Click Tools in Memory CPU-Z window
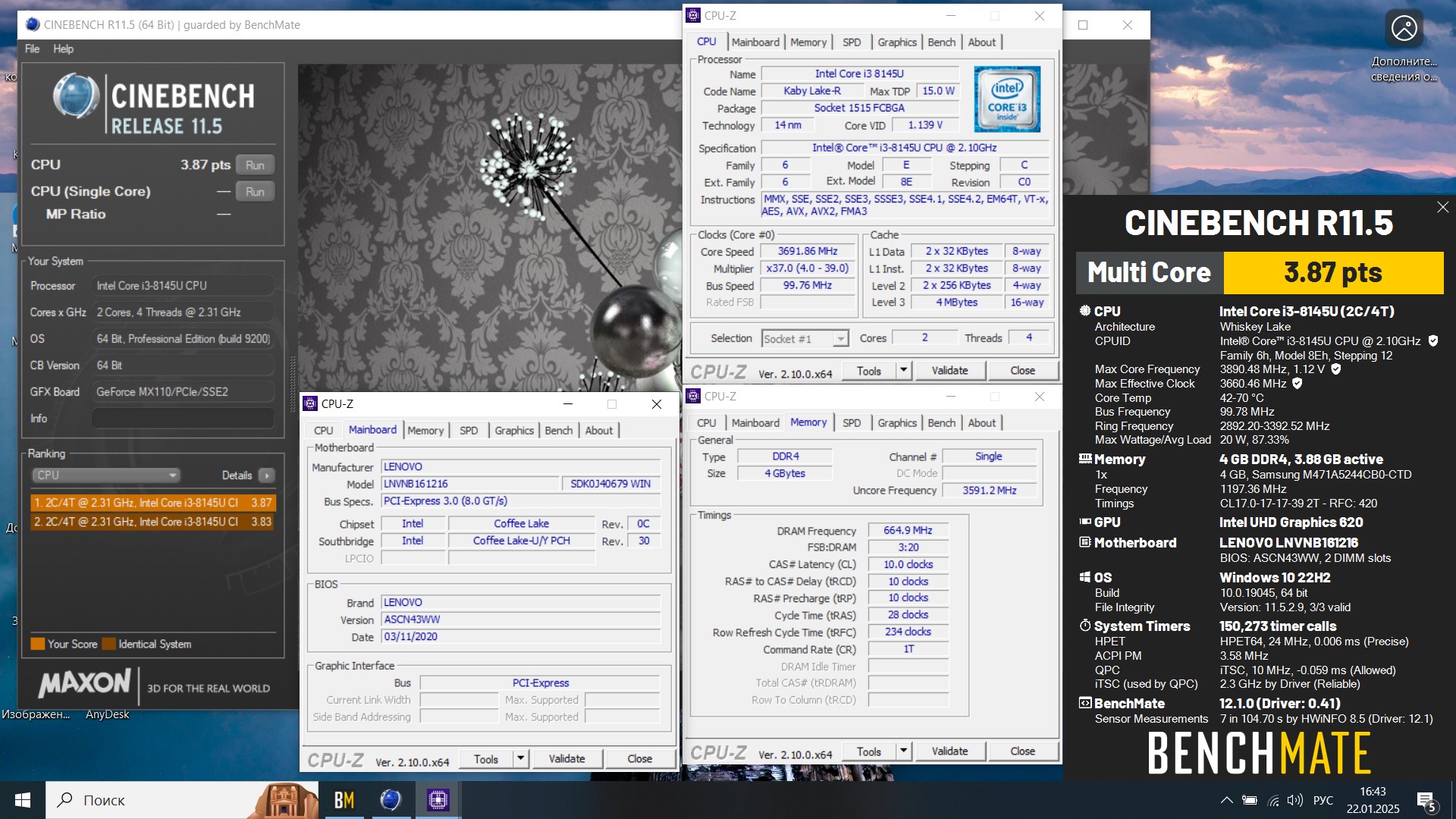 point(869,752)
